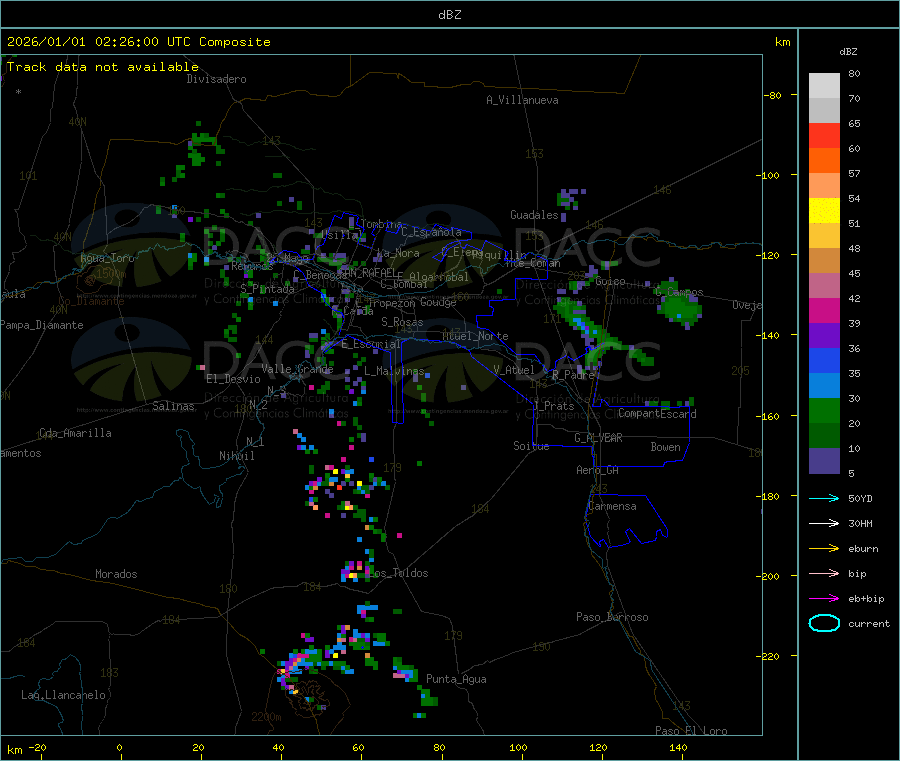The width and height of the screenshot is (900, 761).
Task: Click the Guico map label
Action: coord(610,281)
